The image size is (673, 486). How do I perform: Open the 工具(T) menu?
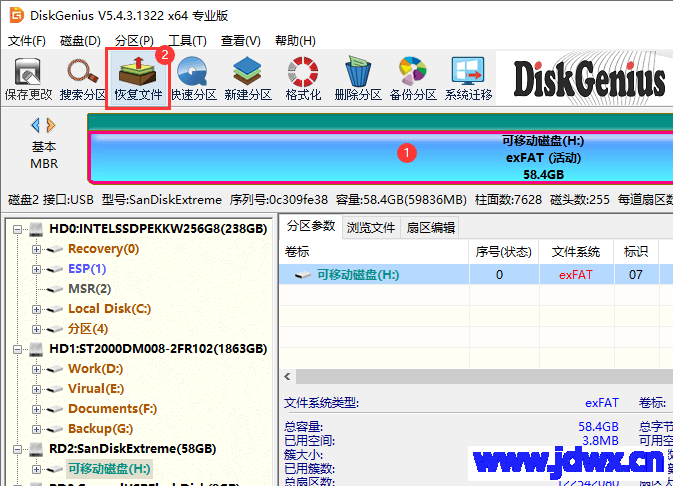[188, 41]
